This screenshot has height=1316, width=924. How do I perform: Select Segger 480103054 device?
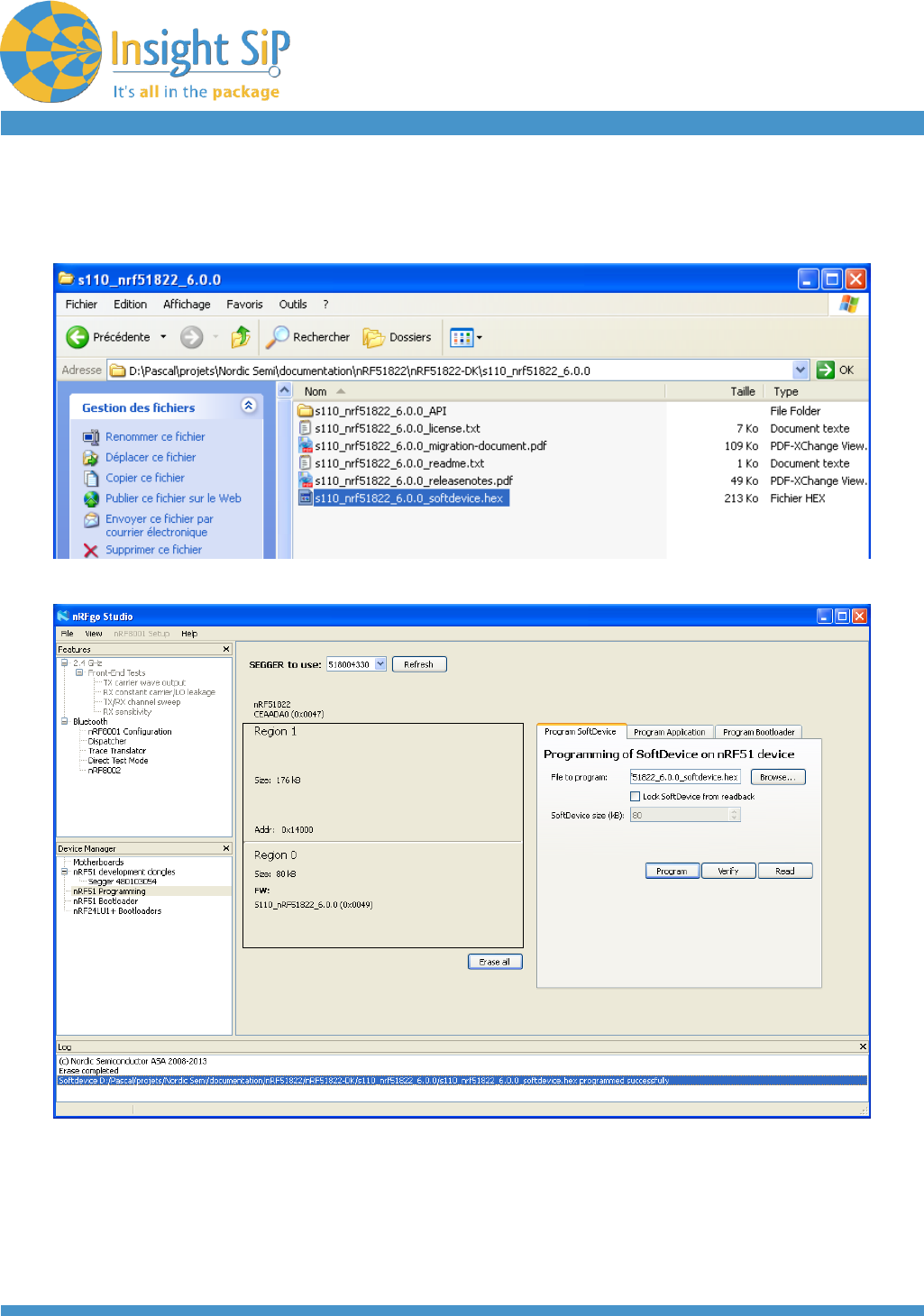[123, 882]
